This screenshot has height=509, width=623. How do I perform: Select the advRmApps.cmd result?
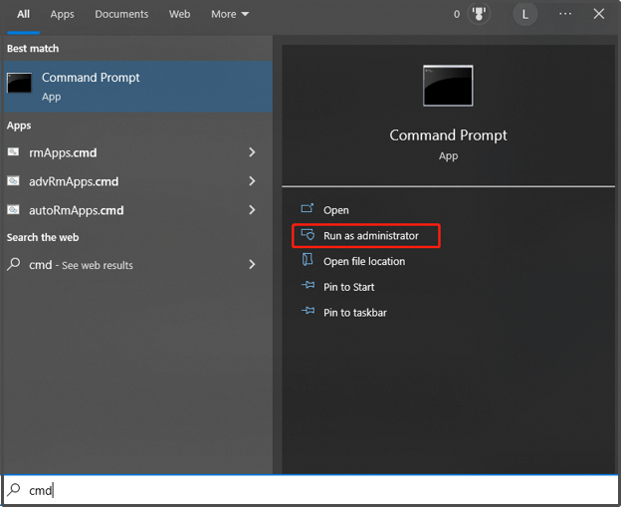[138, 181]
